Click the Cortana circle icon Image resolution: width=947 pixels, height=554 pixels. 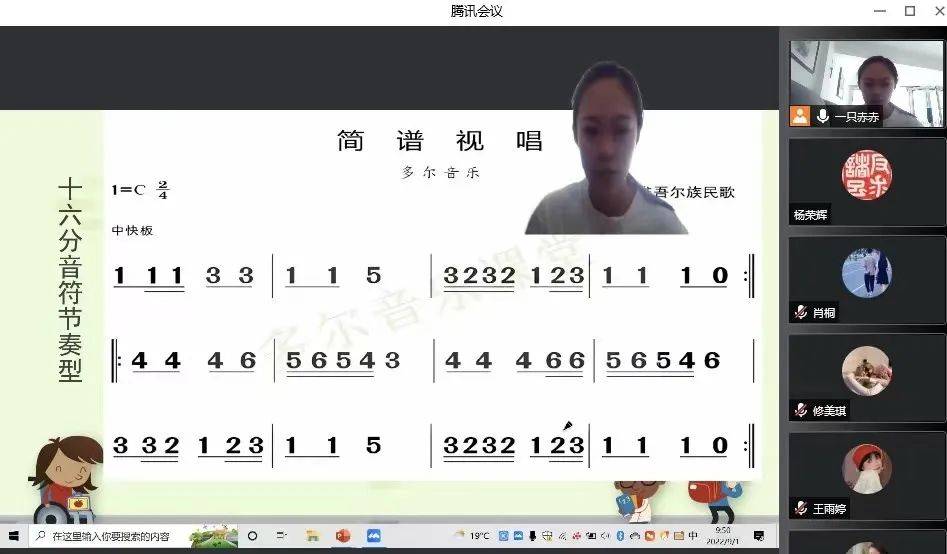(x=252, y=536)
